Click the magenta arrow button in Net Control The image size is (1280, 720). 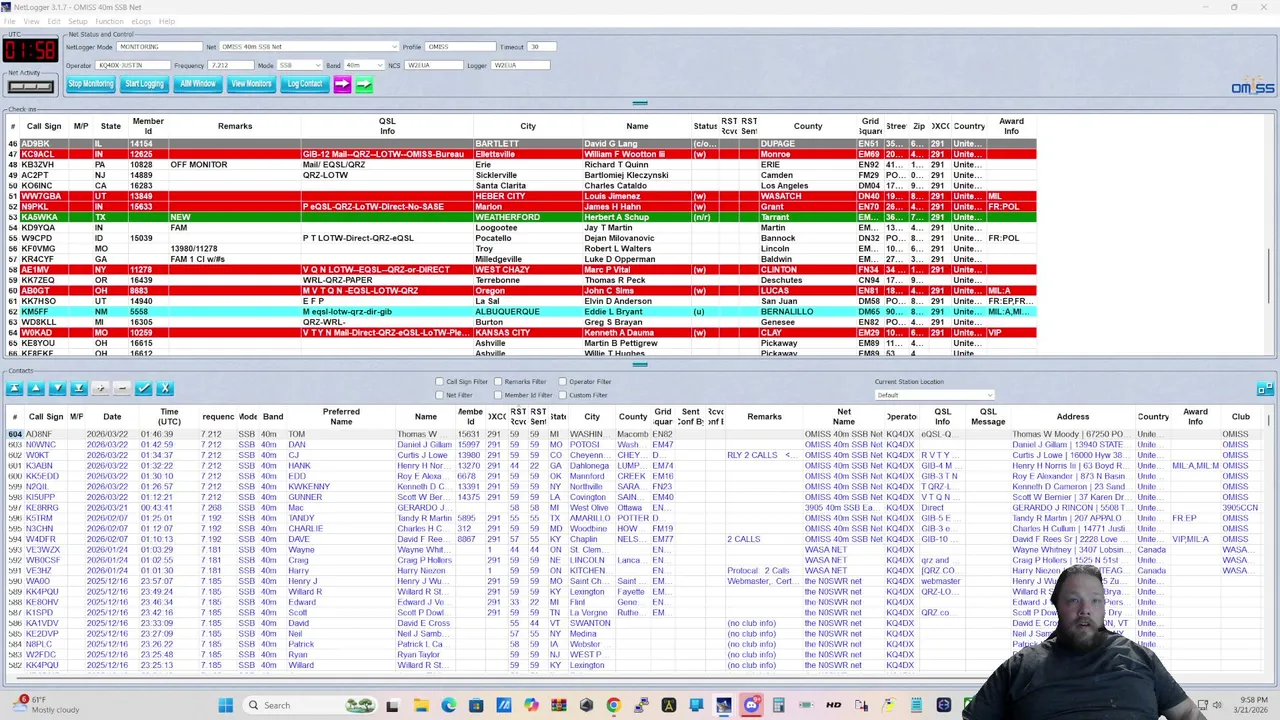coord(342,85)
